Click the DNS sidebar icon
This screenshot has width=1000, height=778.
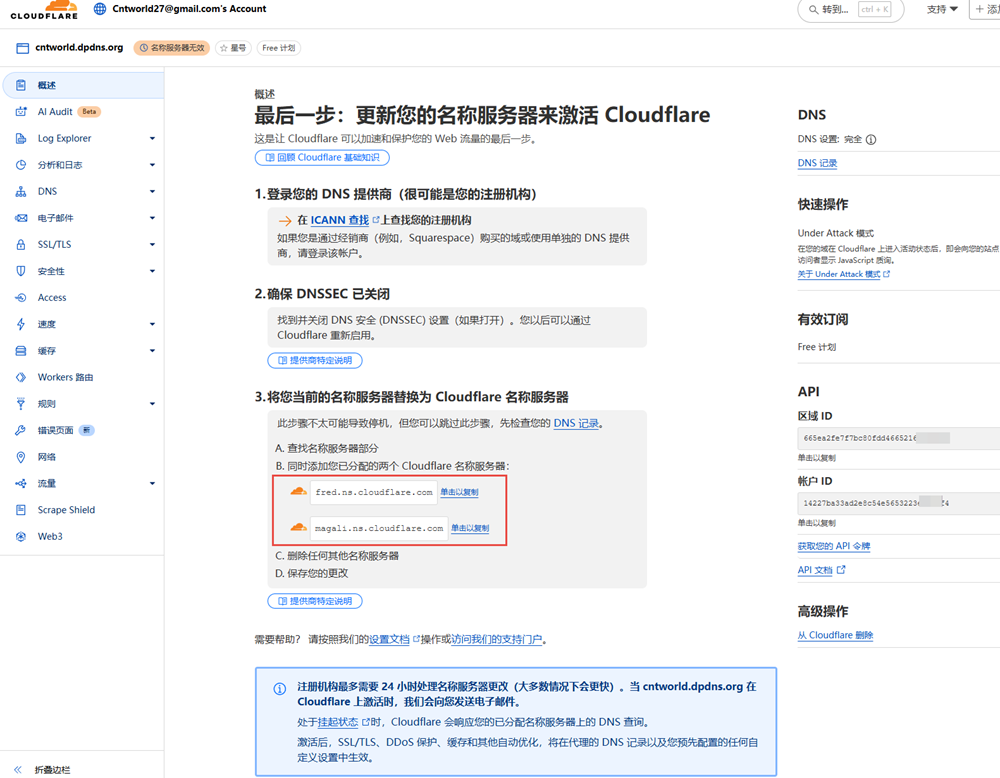click(x=21, y=191)
